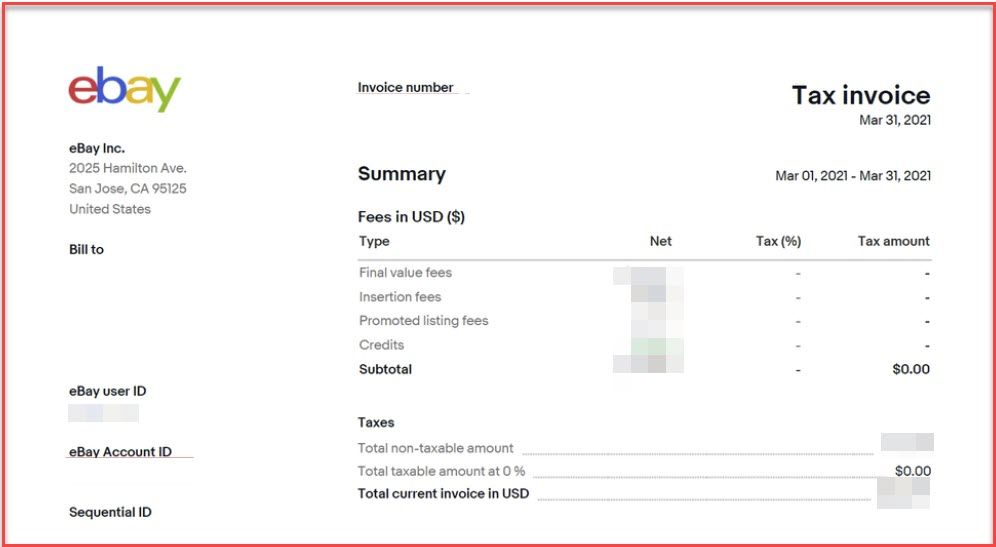The width and height of the screenshot is (996, 547).
Task: Select 'Total current invoice in USD' label
Action: (x=443, y=494)
